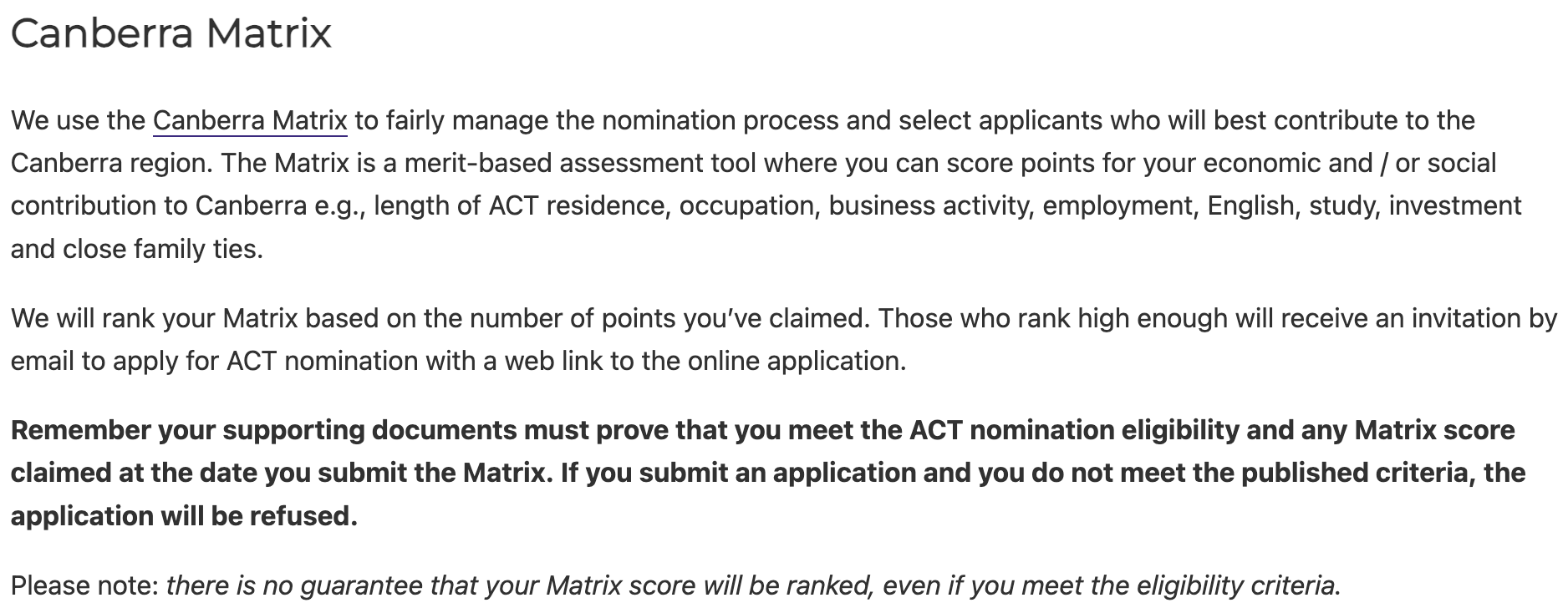Click the paragraph starting "We will rank"
1568x613 pixels.
pyautogui.click(x=585, y=319)
